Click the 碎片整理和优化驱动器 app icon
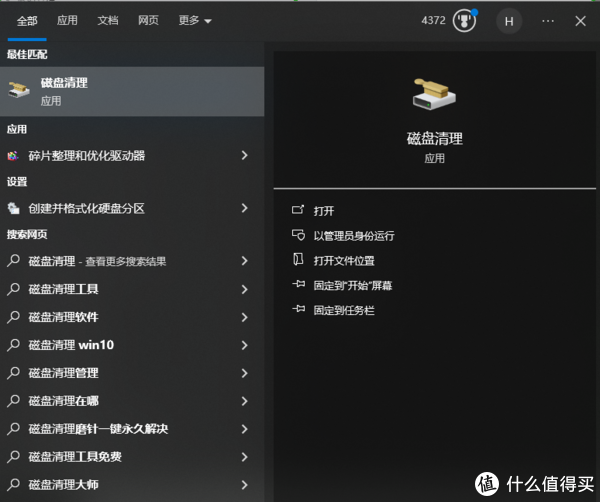600x502 pixels. click(x=14, y=156)
